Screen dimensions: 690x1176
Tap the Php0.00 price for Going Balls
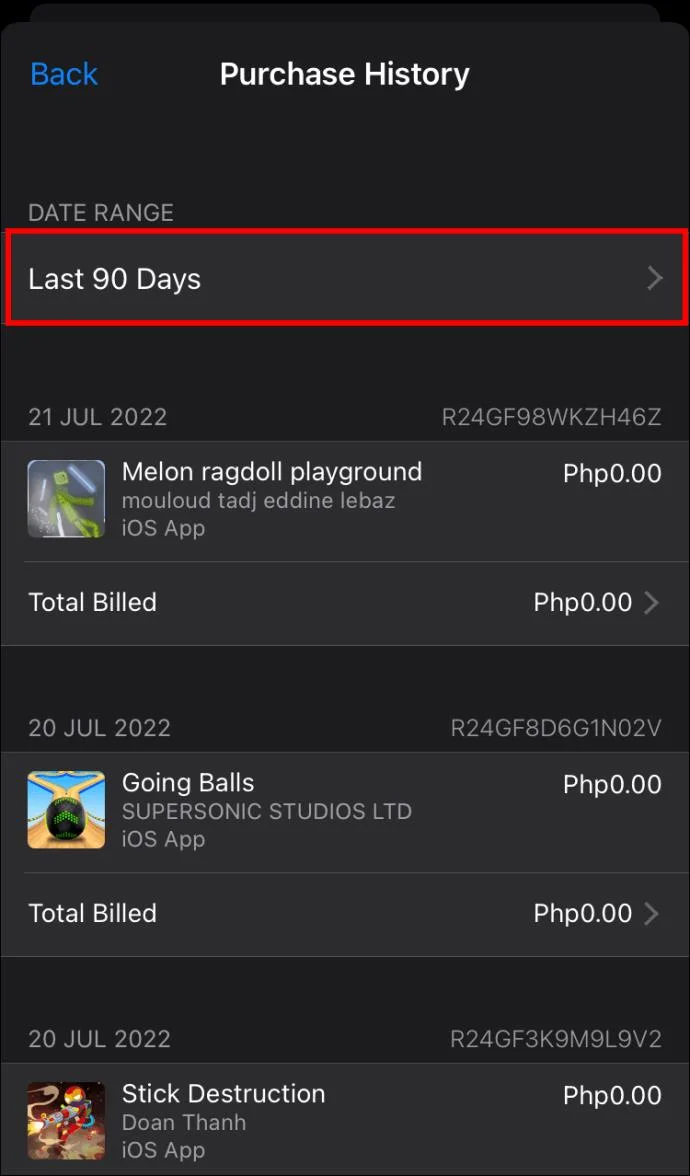click(612, 784)
